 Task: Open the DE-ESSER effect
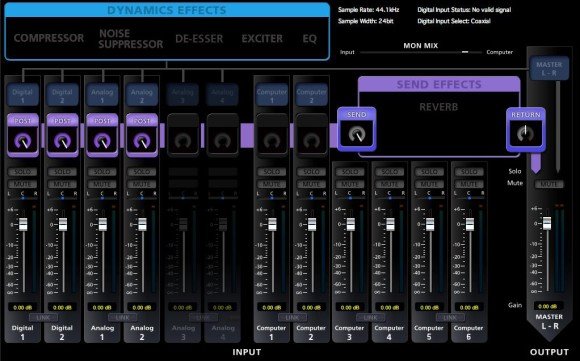tap(199, 38)
